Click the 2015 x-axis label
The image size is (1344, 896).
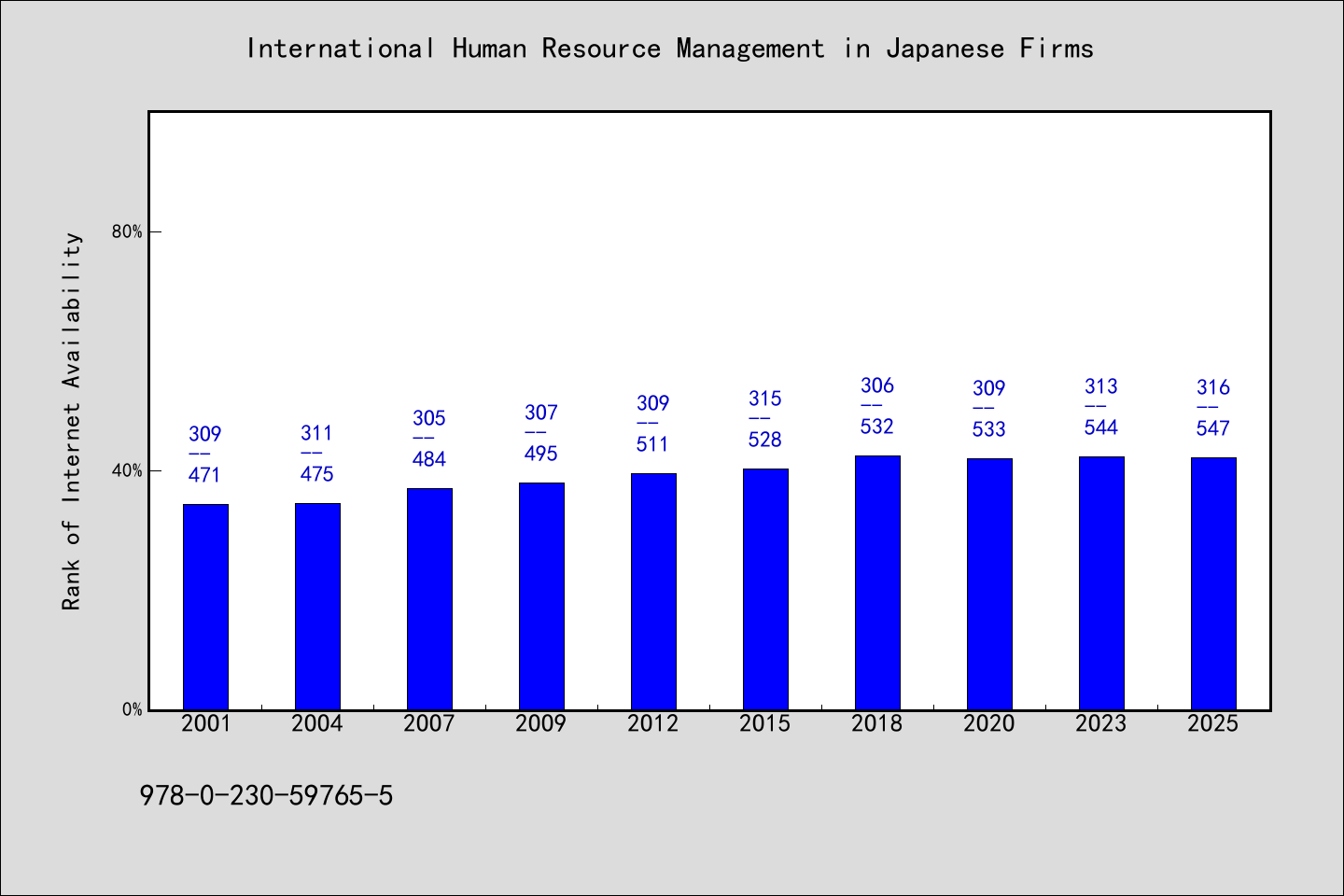[765, 723]
